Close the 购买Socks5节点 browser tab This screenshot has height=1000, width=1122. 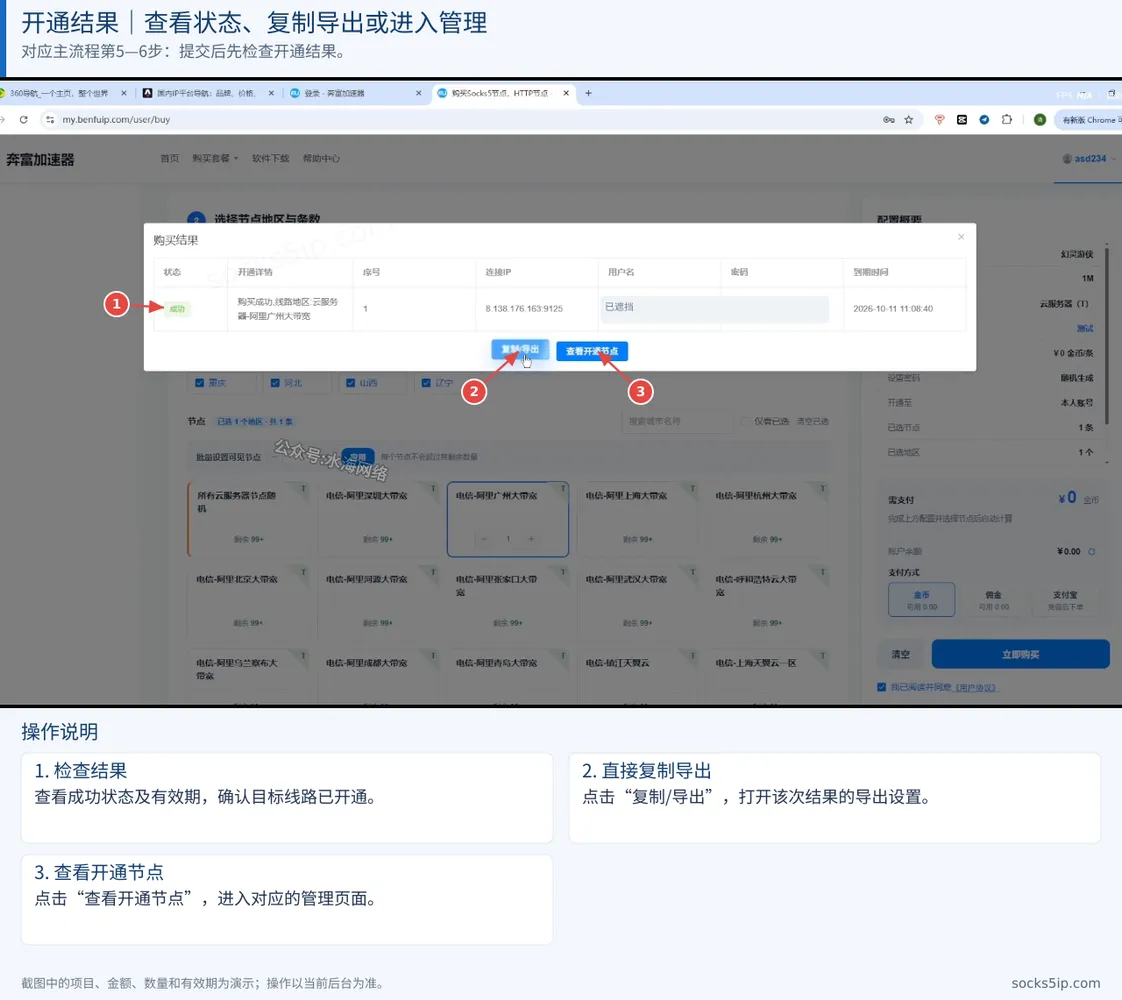[x=566, y=93]
